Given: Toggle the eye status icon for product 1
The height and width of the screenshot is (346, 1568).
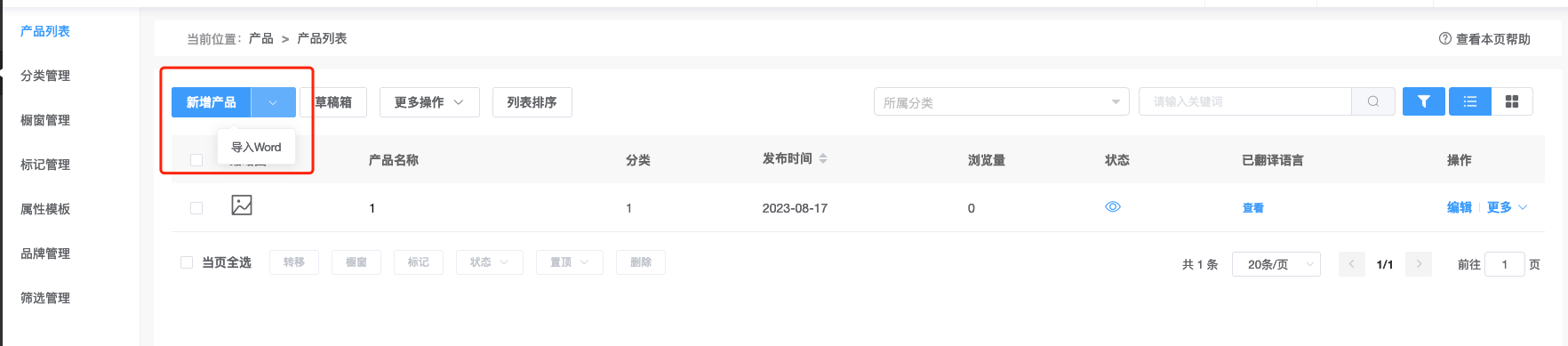Looking at the screenshot, I should click(1113, 206).
